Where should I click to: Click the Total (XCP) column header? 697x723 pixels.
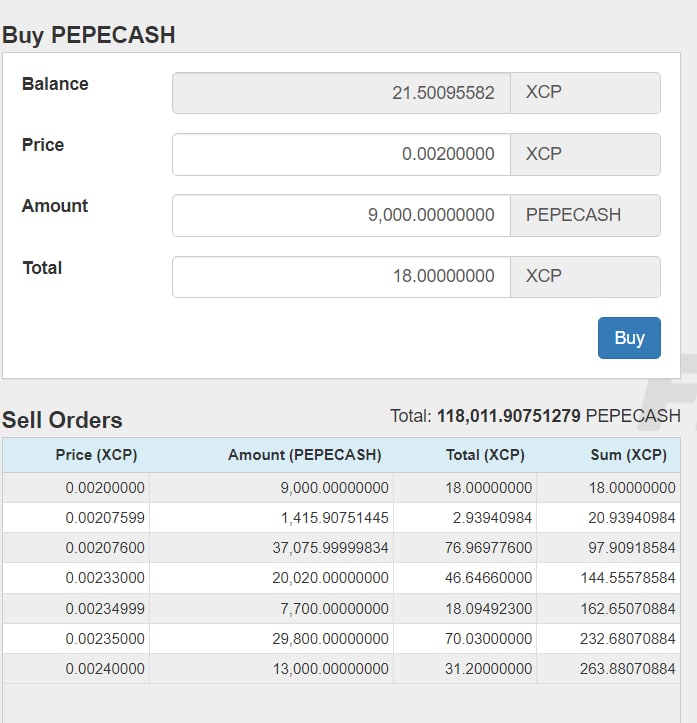(x=485, y=455)
